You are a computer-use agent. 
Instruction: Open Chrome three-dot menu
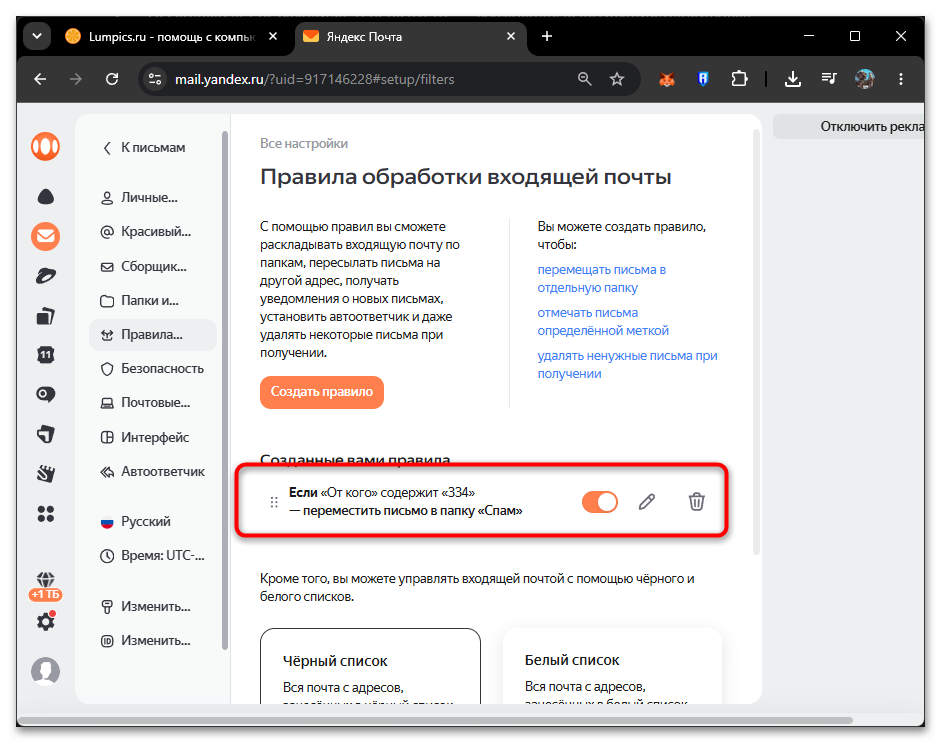pyautogui.click(x=901, y=79)
